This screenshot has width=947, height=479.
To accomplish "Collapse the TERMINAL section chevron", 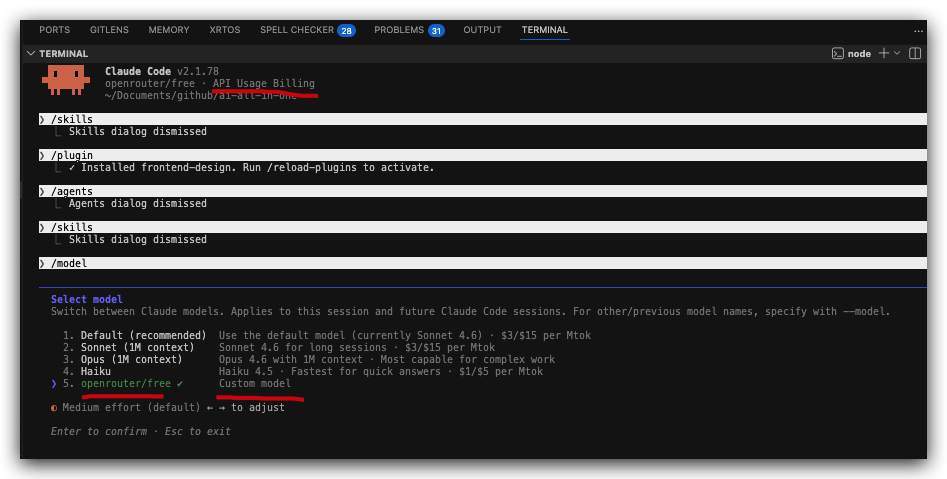I will click(31, 54).
